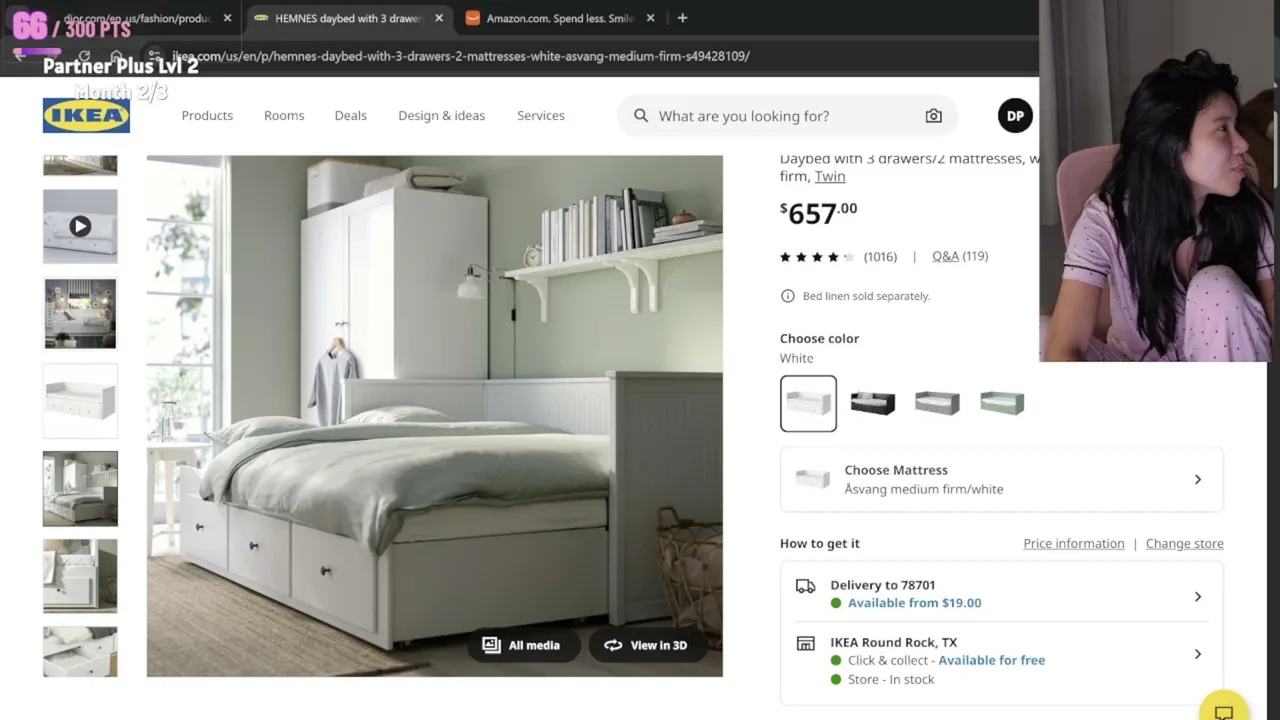Open the DP profile avatar
1280x720 pixels.
pos(1015,116)
